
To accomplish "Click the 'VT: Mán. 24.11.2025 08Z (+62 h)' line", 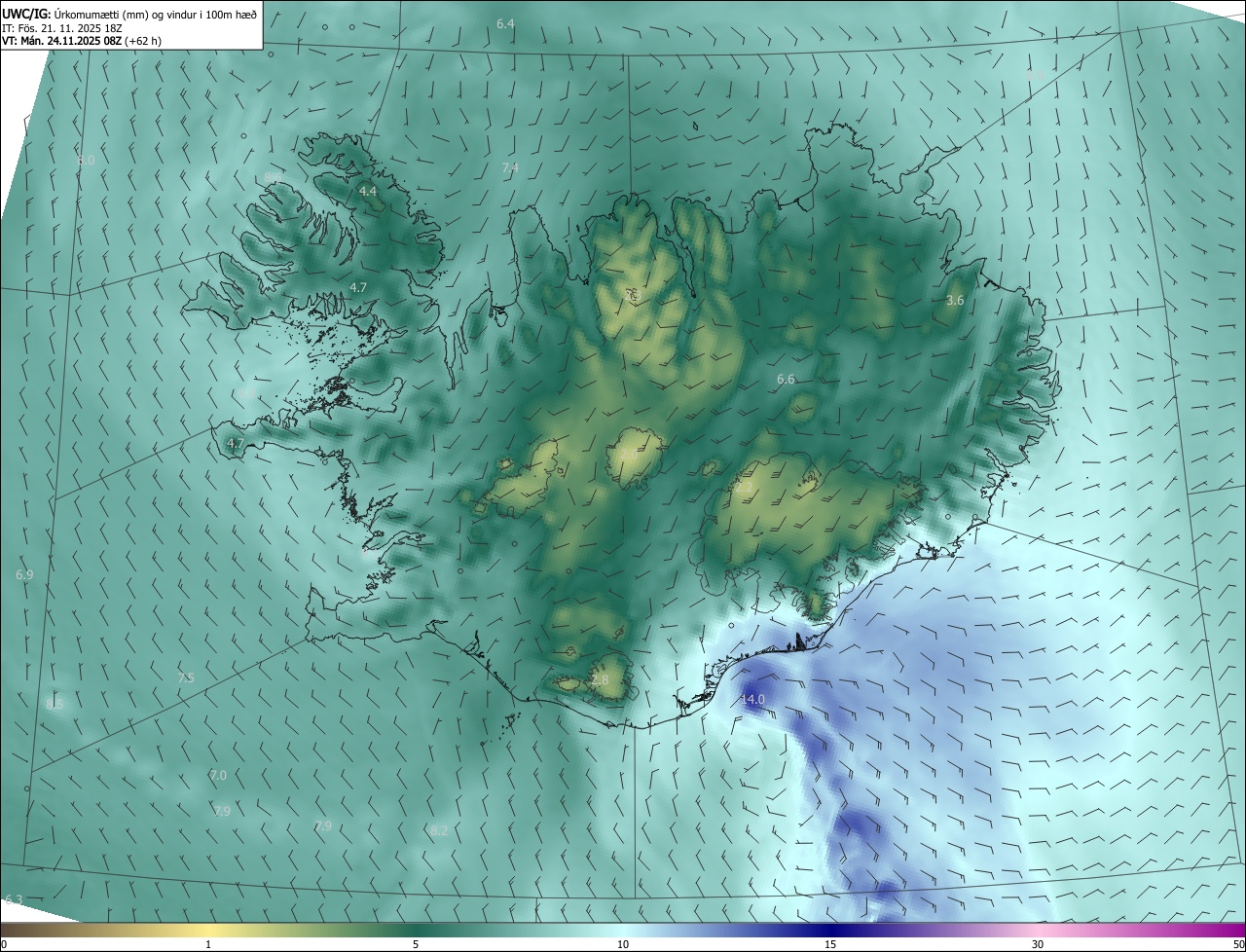I will (x=81, y=41).
